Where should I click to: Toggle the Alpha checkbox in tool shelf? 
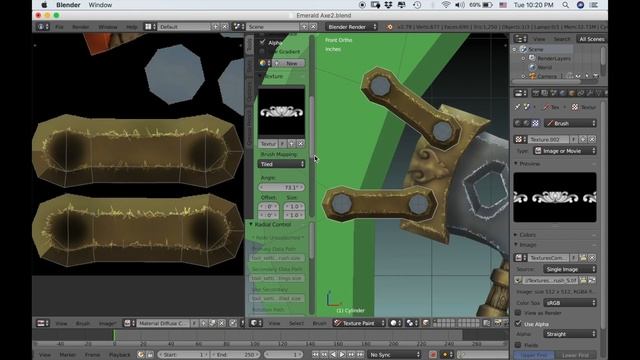pyautogui.click(x=262, y=42)
